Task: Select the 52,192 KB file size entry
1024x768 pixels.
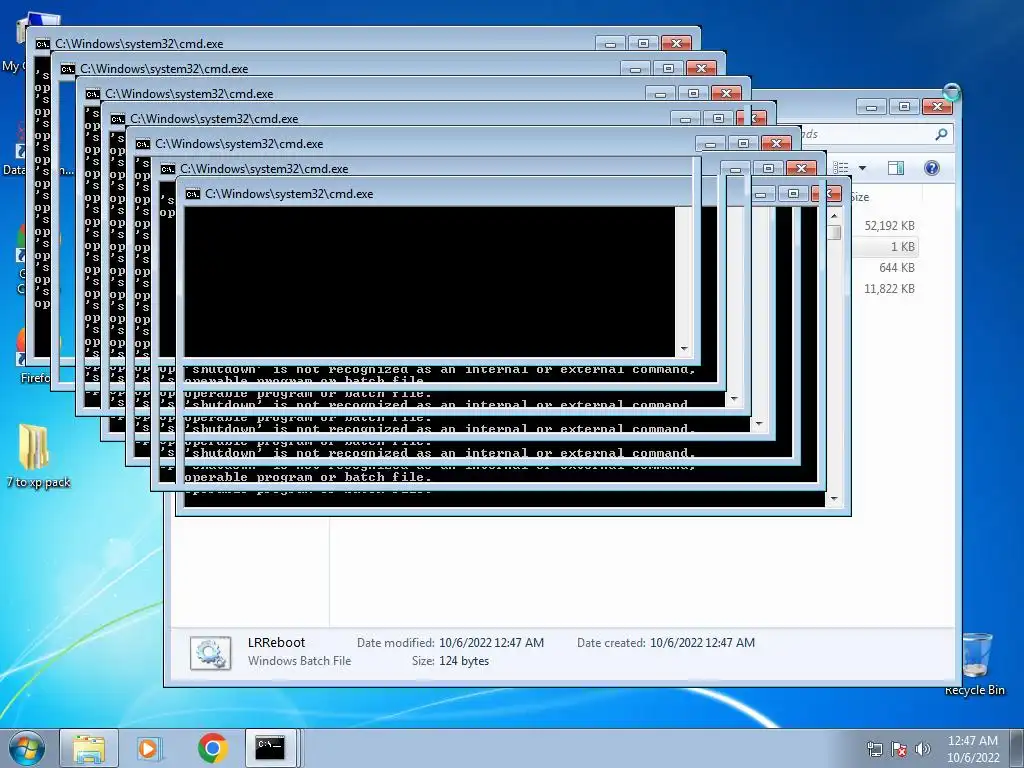Action: pyautogui.click(x=889, y=226)
